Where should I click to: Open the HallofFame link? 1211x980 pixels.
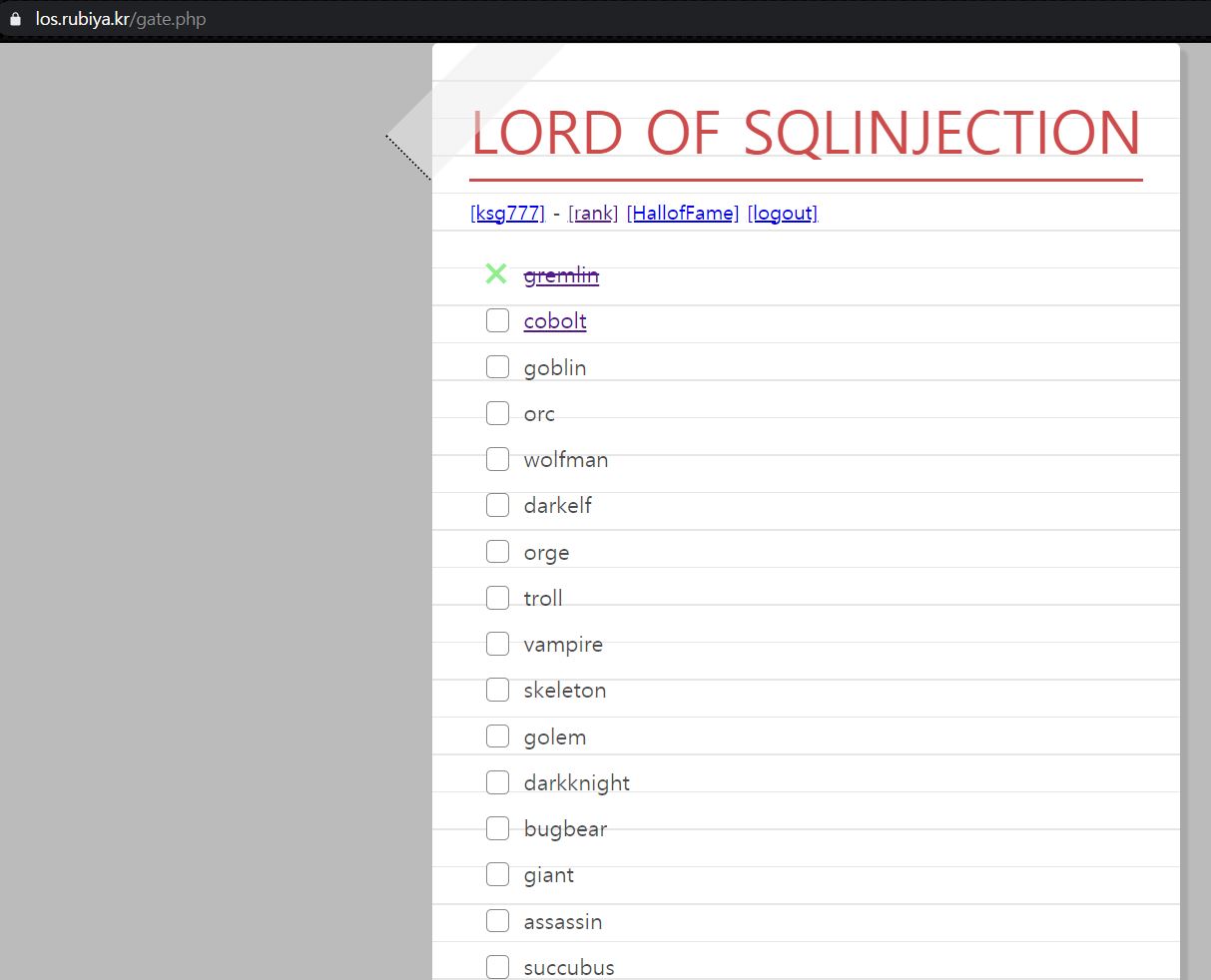coord(683,213)
